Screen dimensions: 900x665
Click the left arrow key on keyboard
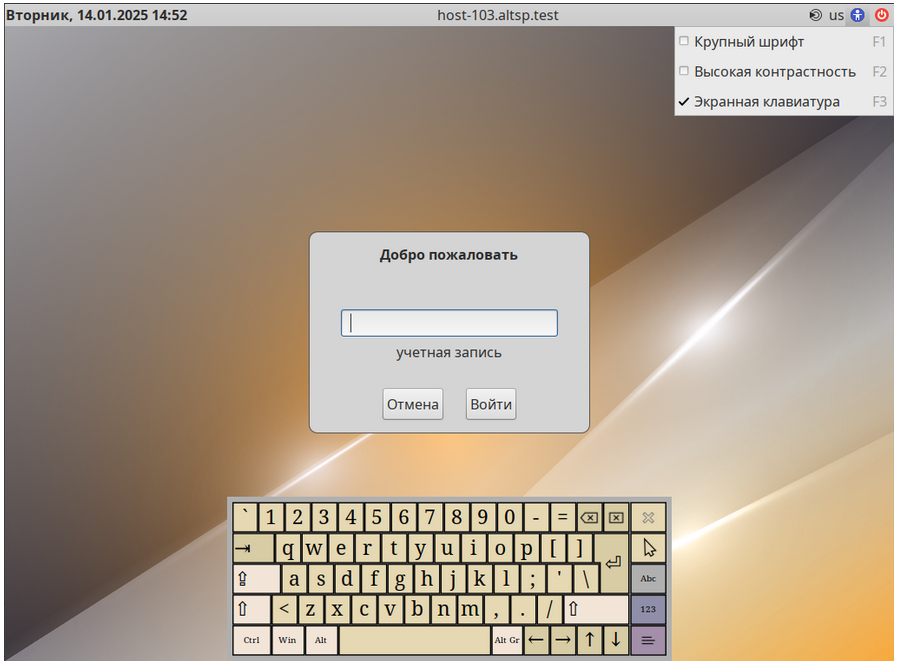click(x=536, y=640)
